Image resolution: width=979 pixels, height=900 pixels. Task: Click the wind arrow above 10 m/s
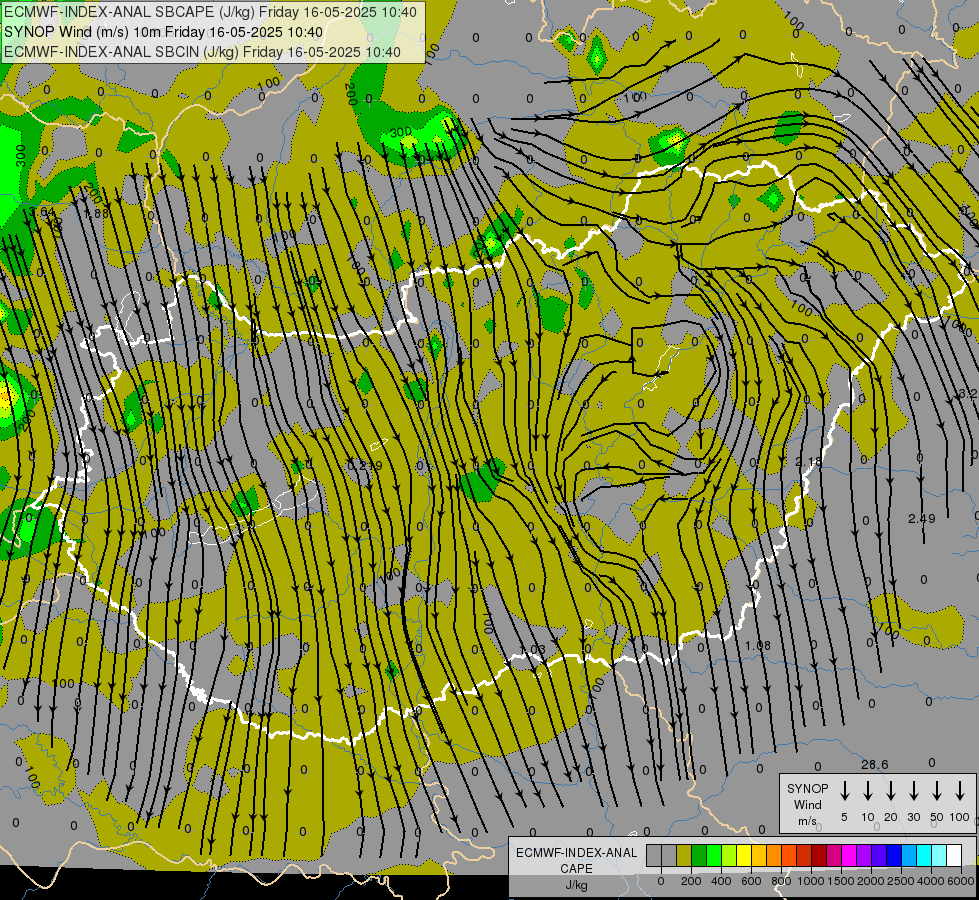pyautogui.click(x=867, y=791)
